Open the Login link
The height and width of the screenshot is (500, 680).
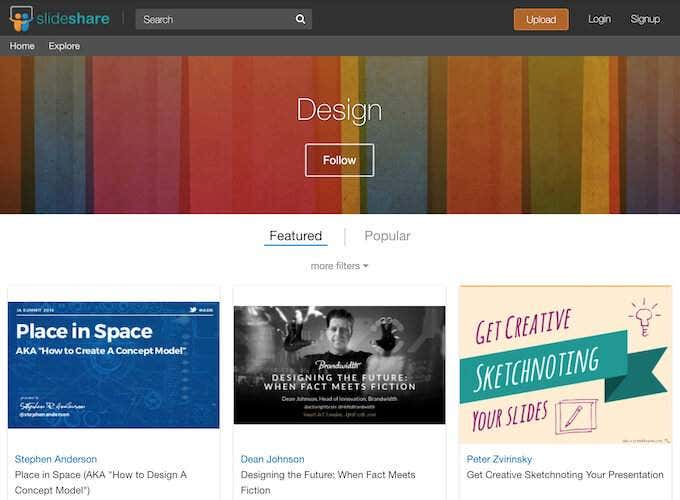click(599, 19)
